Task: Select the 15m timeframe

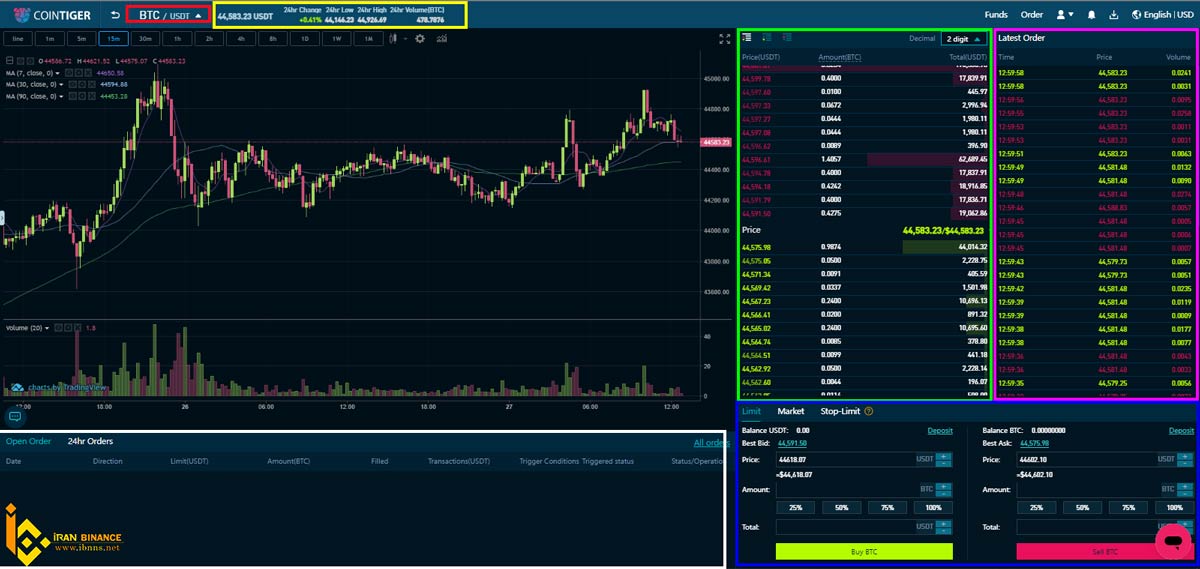Action: 113,38
